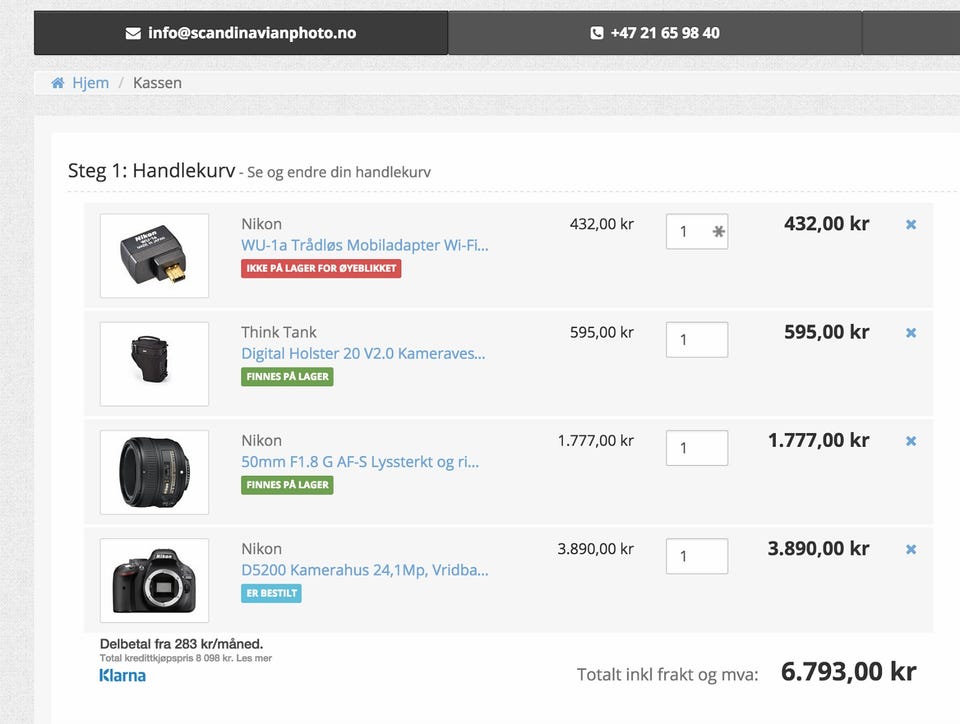Screen dimensions: 960x724
Task: Open D5200 Kamerahus product link
Action: (364, 570)
